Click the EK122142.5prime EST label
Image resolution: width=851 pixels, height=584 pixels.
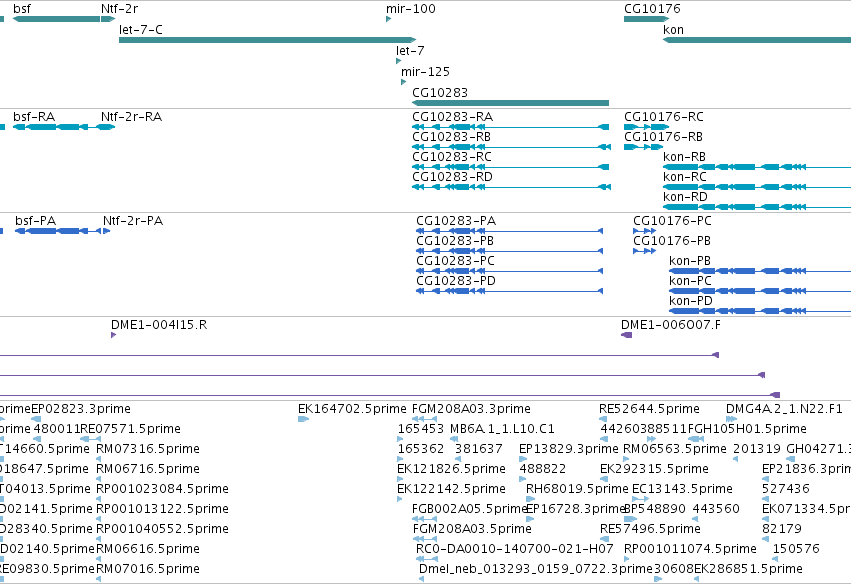pyautogui.click(x=452, y=489)
